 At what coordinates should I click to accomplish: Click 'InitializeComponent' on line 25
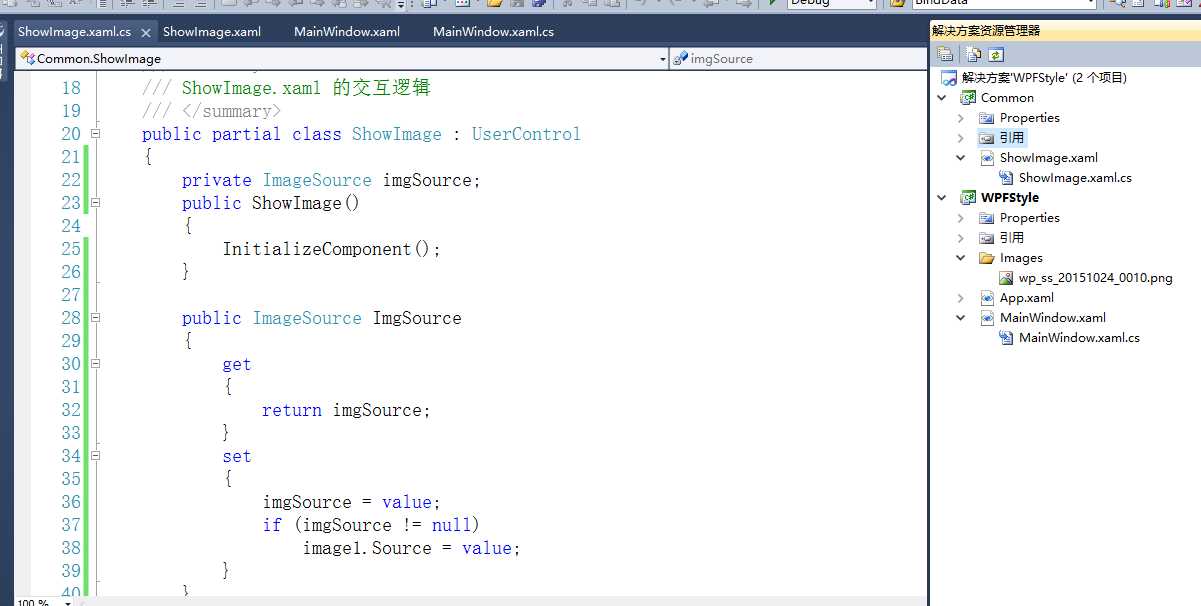tap(317, 249)
